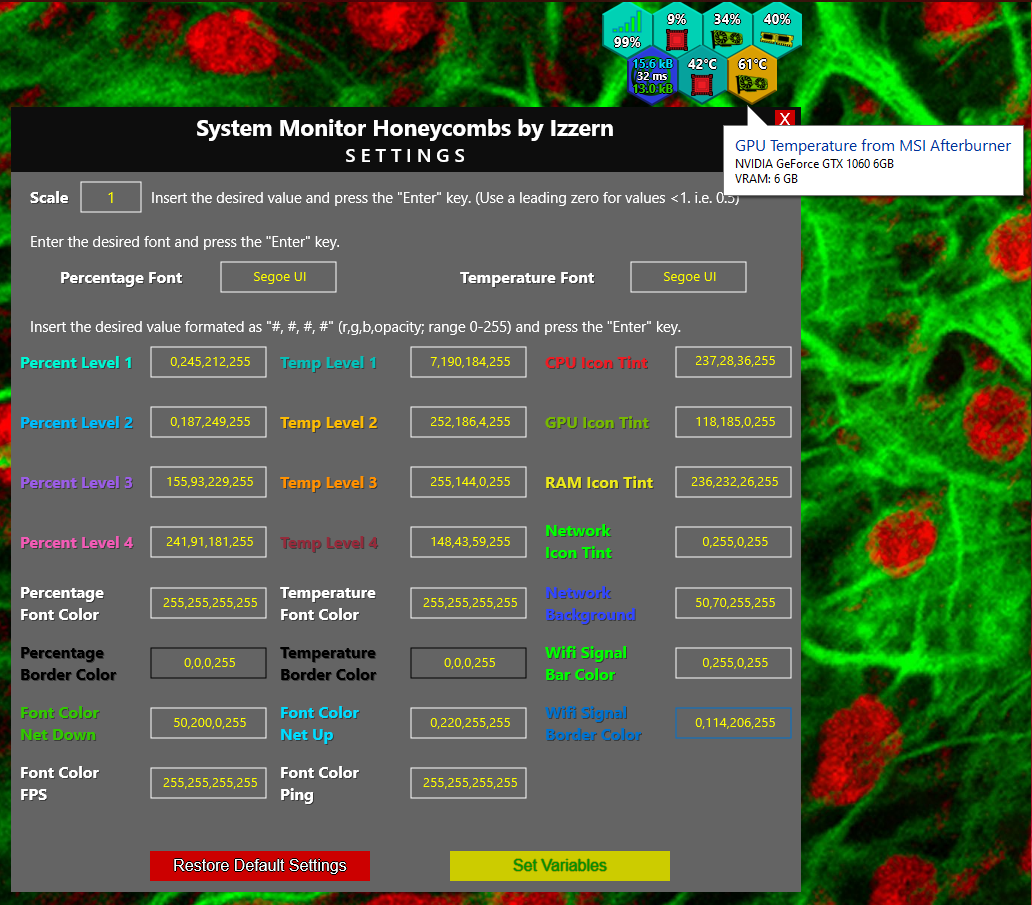Edit Temp Level 4 color value
Screen dimensions: 1032x905
[469, 542]
